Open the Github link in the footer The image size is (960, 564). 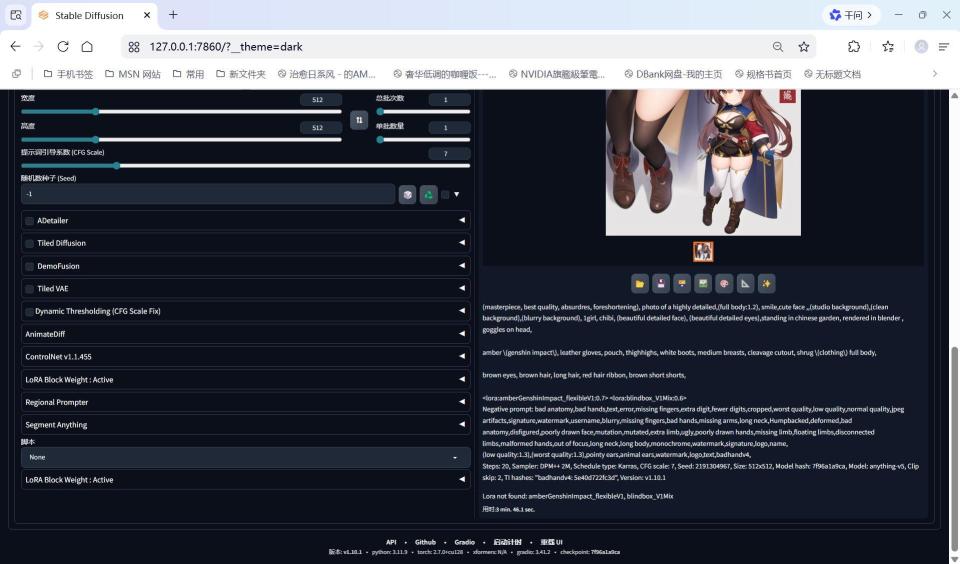[x=426, y=542]
